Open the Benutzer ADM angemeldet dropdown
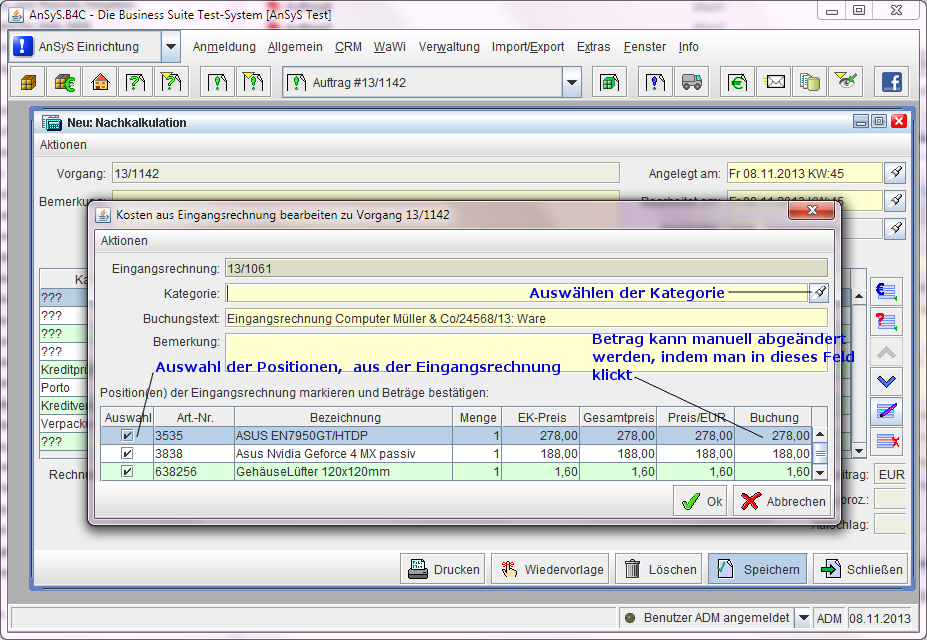 click(801, 618)
